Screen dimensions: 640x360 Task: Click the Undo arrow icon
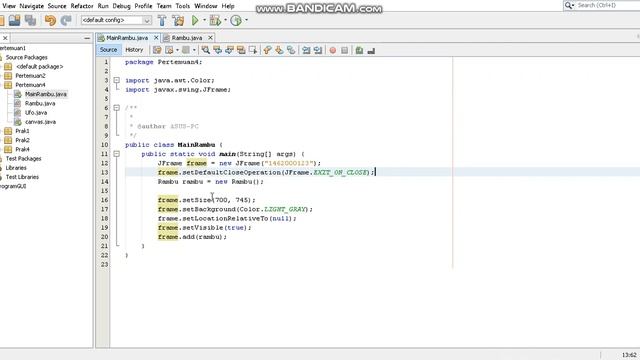50,20
